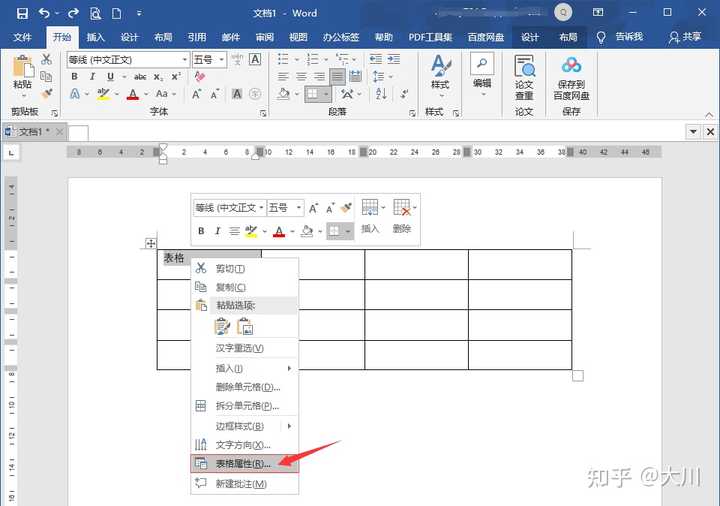Screen dimensions: 720x506
Task: Center text in the ribbon
Action: pyautogui.click(x=301, y=77)
